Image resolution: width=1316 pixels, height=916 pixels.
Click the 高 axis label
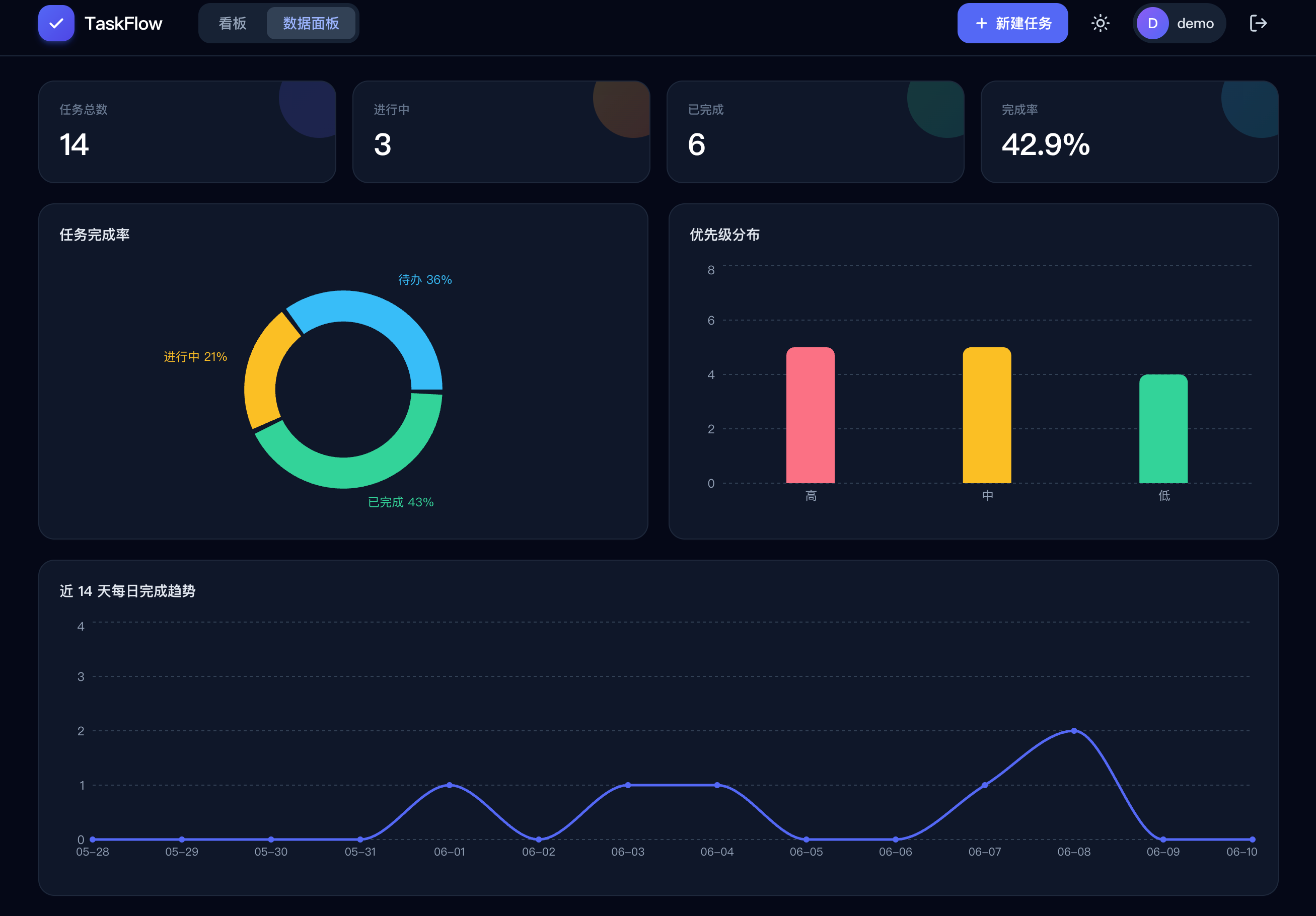click(x=811, y=496)
